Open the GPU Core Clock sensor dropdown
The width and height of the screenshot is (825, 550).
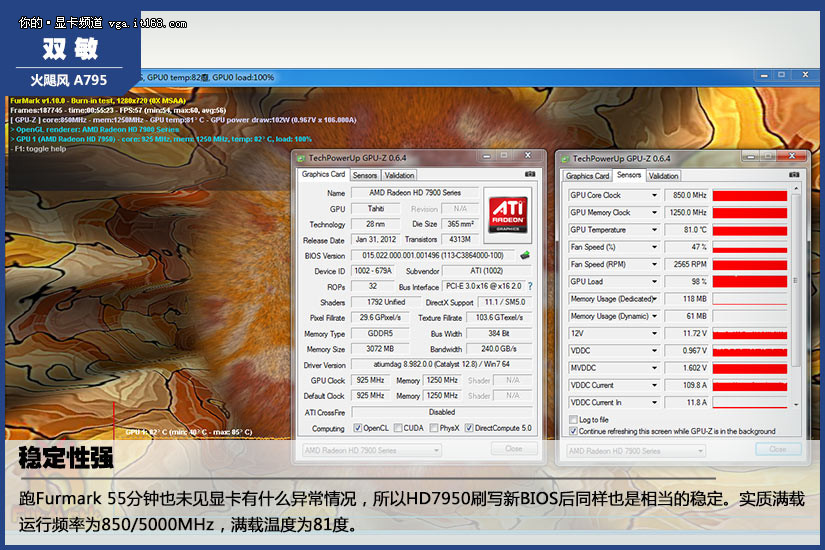click(x=654, y=196)
